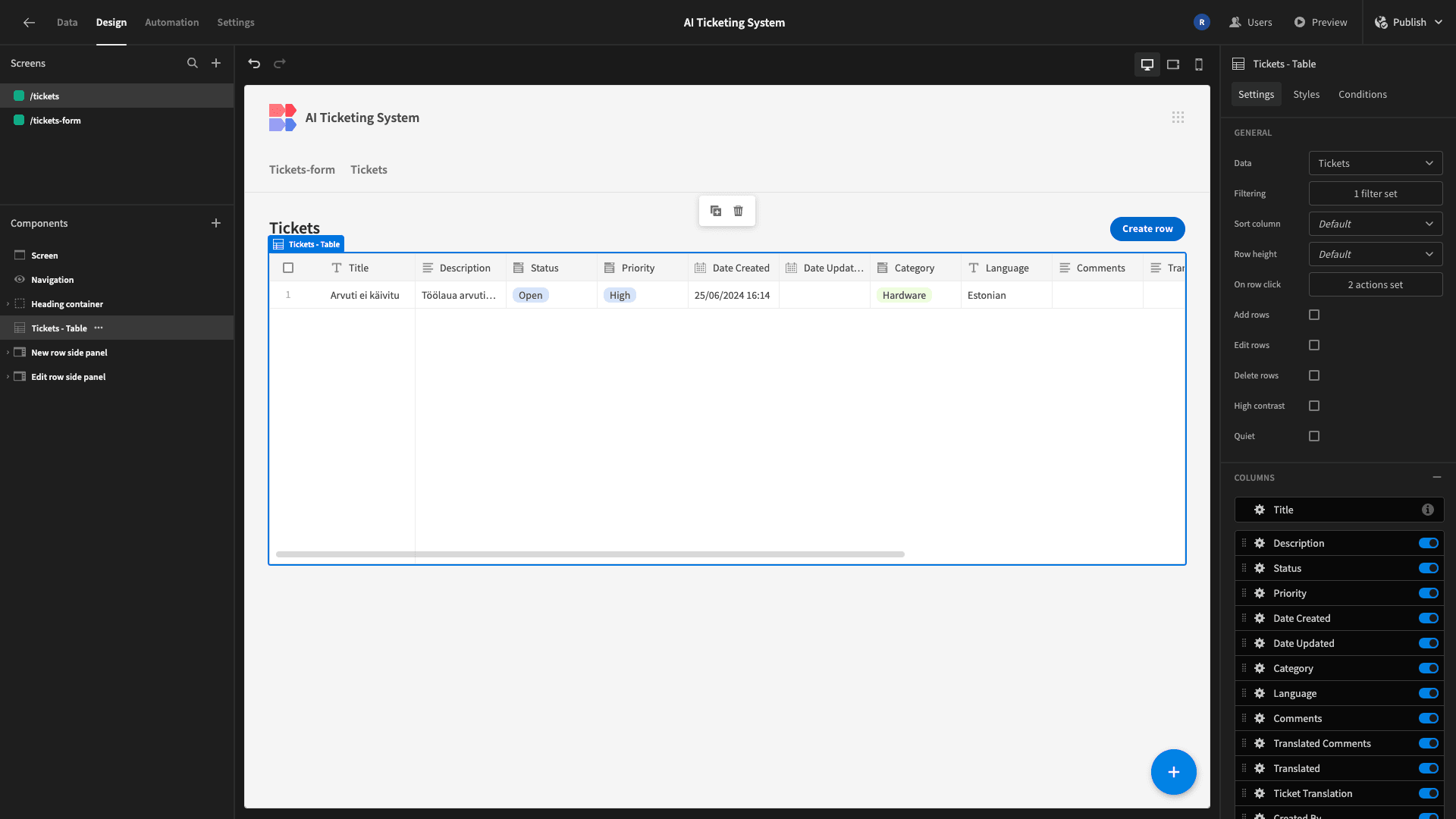Enable the Quiet checkbox

click(1314, 436)
